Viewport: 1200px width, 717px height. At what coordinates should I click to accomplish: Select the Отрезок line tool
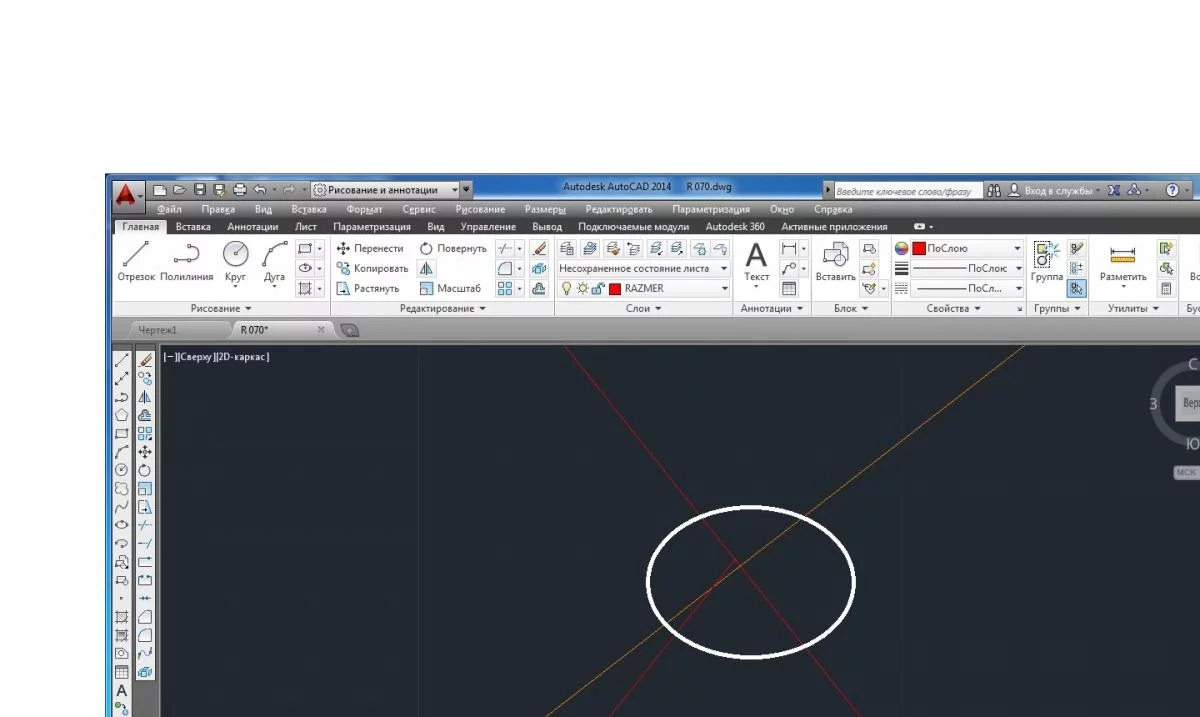point(136,262)
